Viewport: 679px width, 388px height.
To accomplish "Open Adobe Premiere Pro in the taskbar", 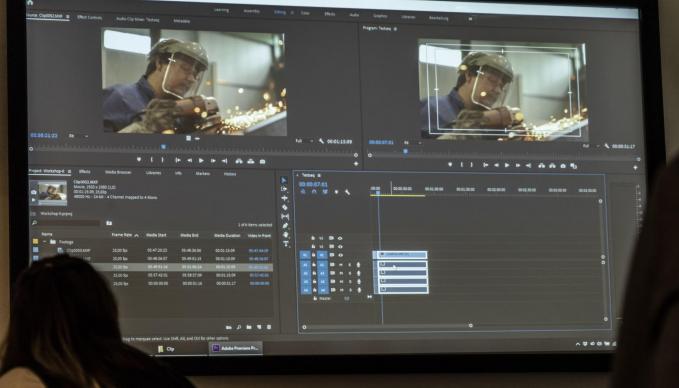I will pyautogui.click(x=236, y=348).
